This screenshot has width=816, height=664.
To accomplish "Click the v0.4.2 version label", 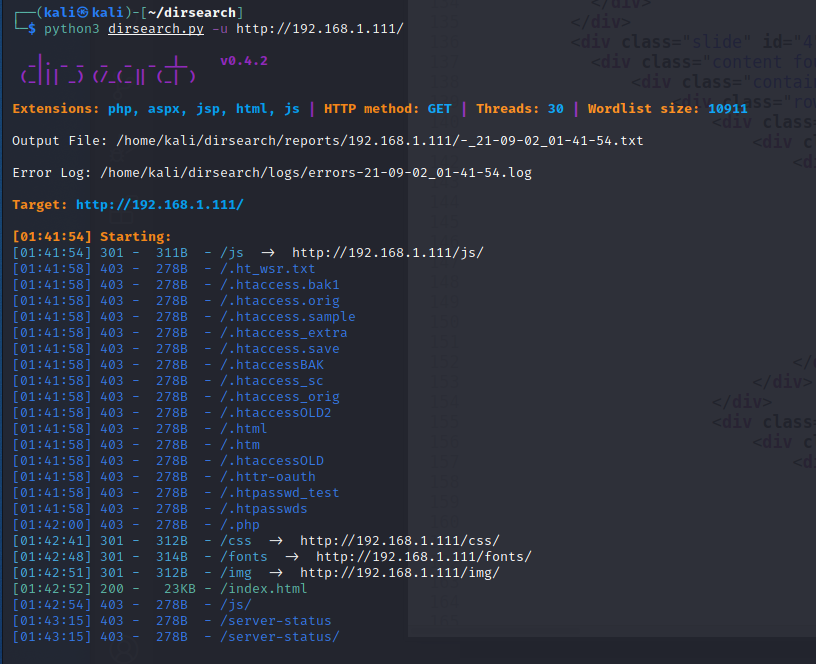I will tap(243, 60).
